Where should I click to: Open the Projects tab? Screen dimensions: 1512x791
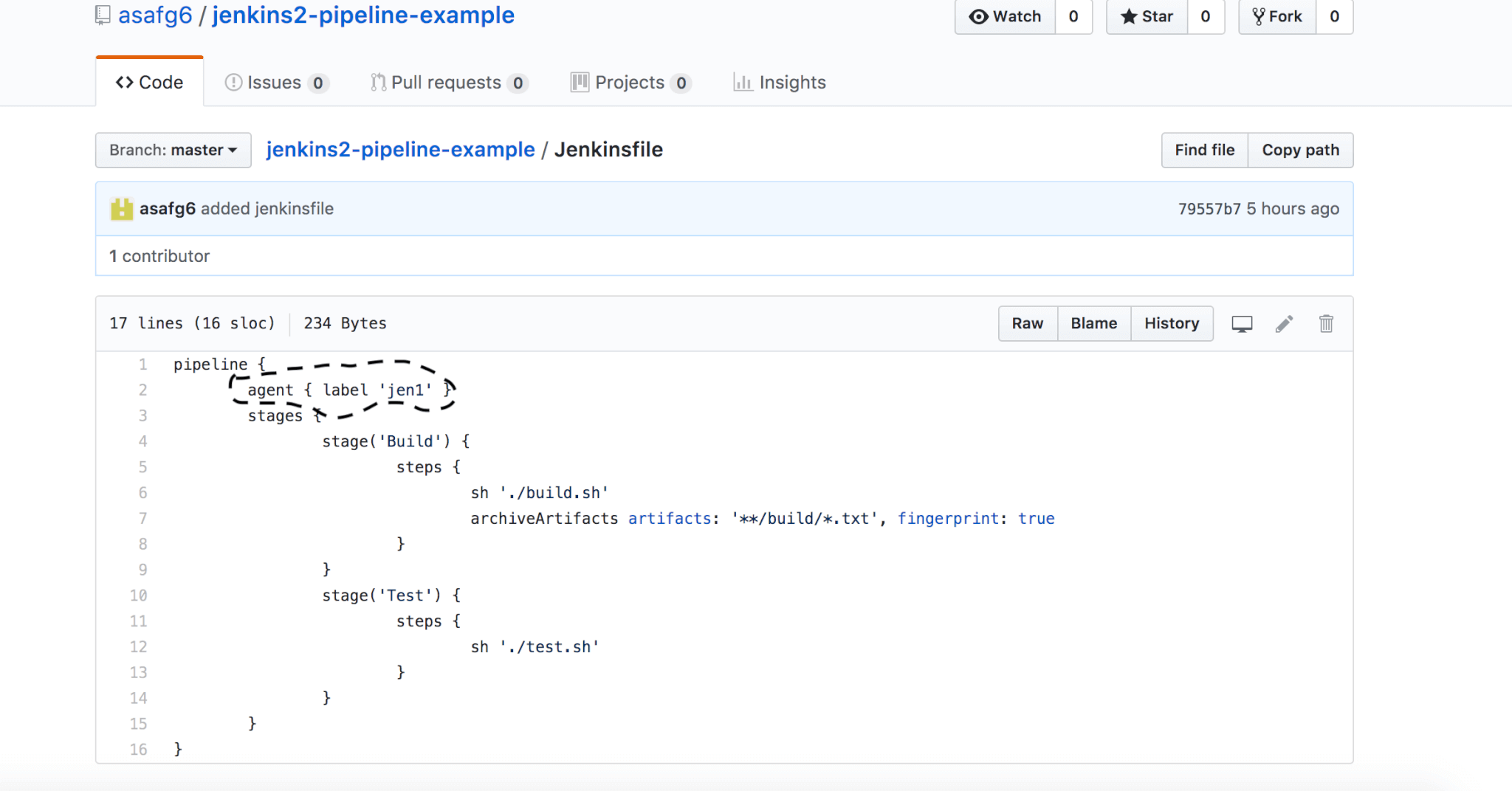tap(630, 83)
